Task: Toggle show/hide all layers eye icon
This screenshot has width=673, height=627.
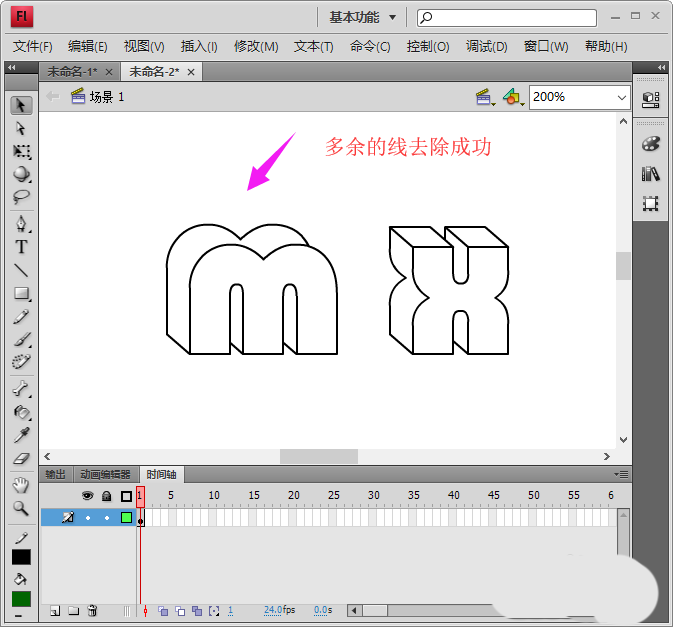Action: point(88,496)
